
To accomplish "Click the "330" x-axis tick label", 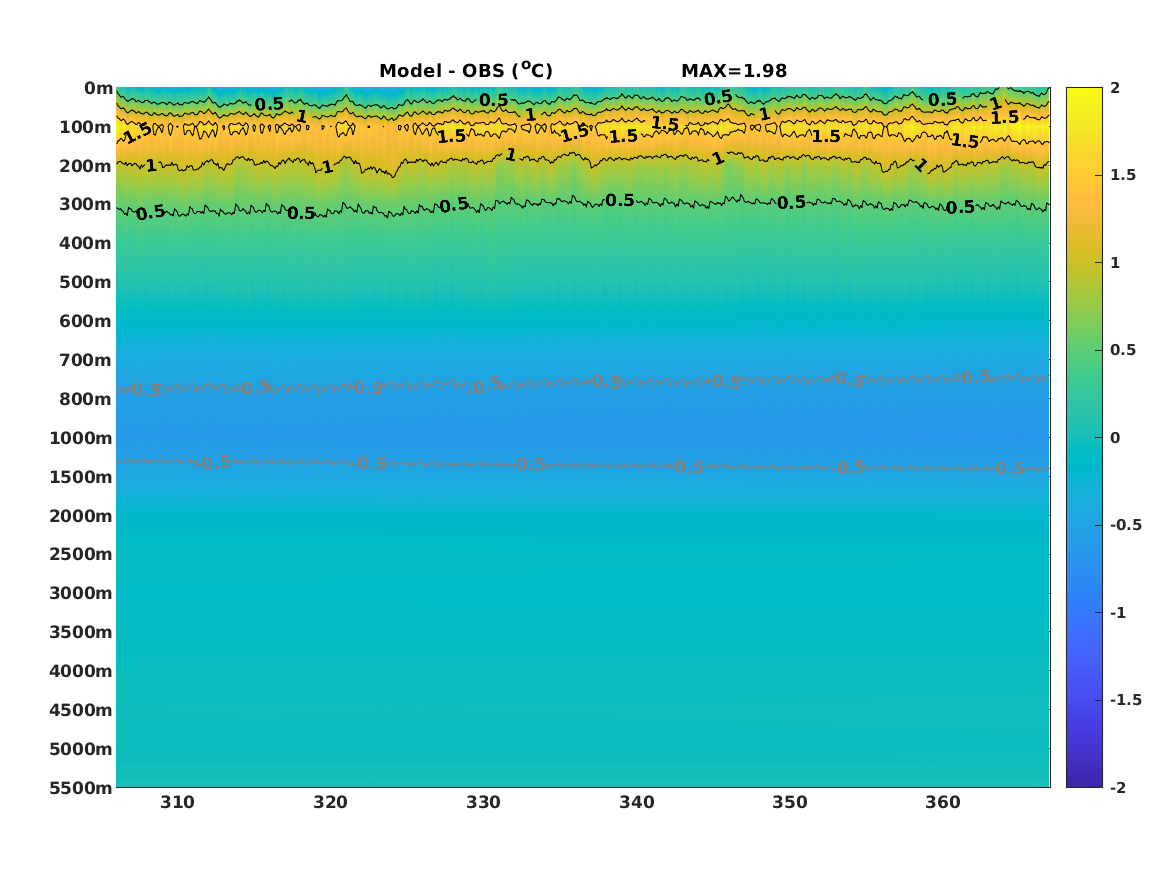I will pos(484,802).
